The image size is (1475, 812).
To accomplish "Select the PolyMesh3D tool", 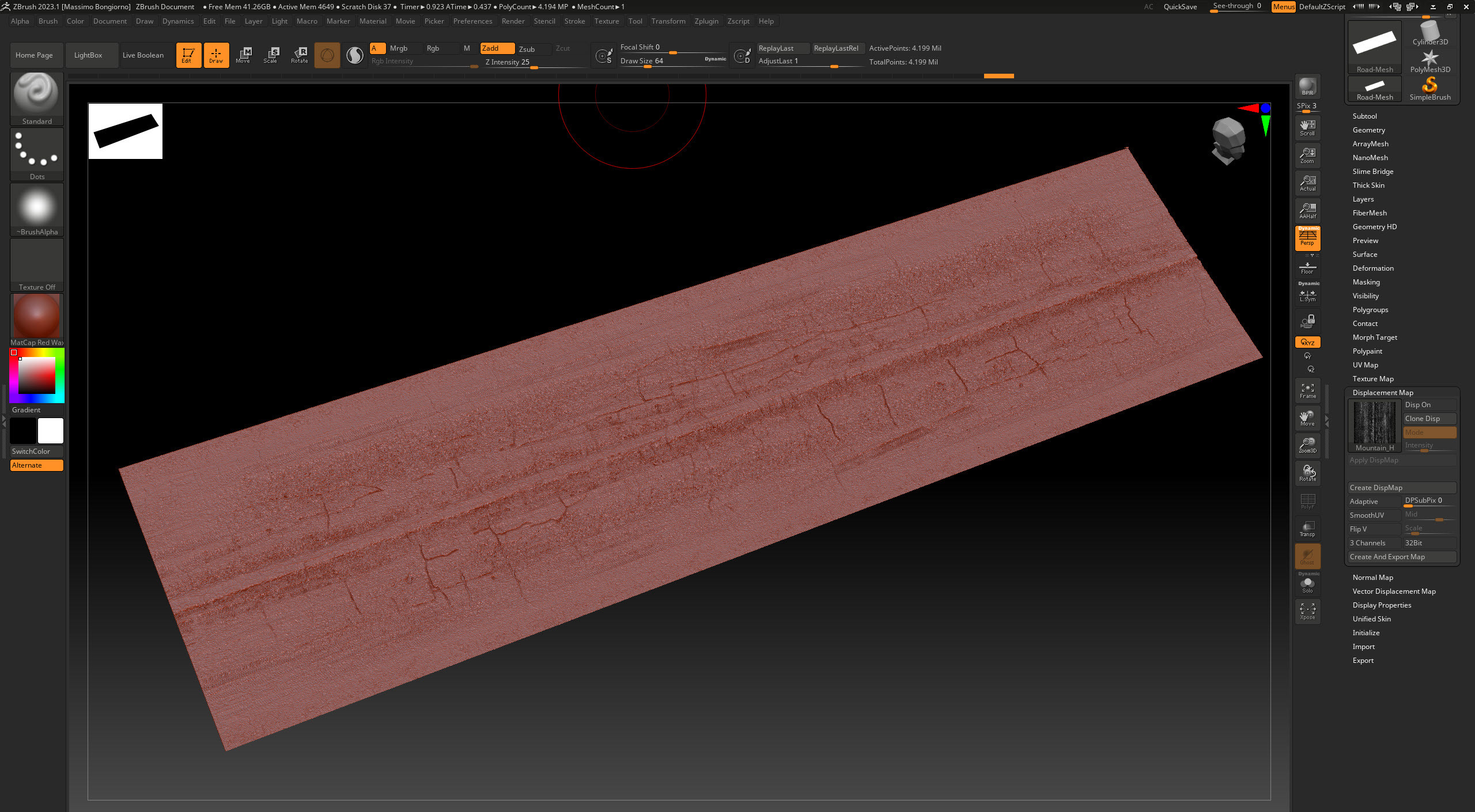I will (x=1429, y=61).
